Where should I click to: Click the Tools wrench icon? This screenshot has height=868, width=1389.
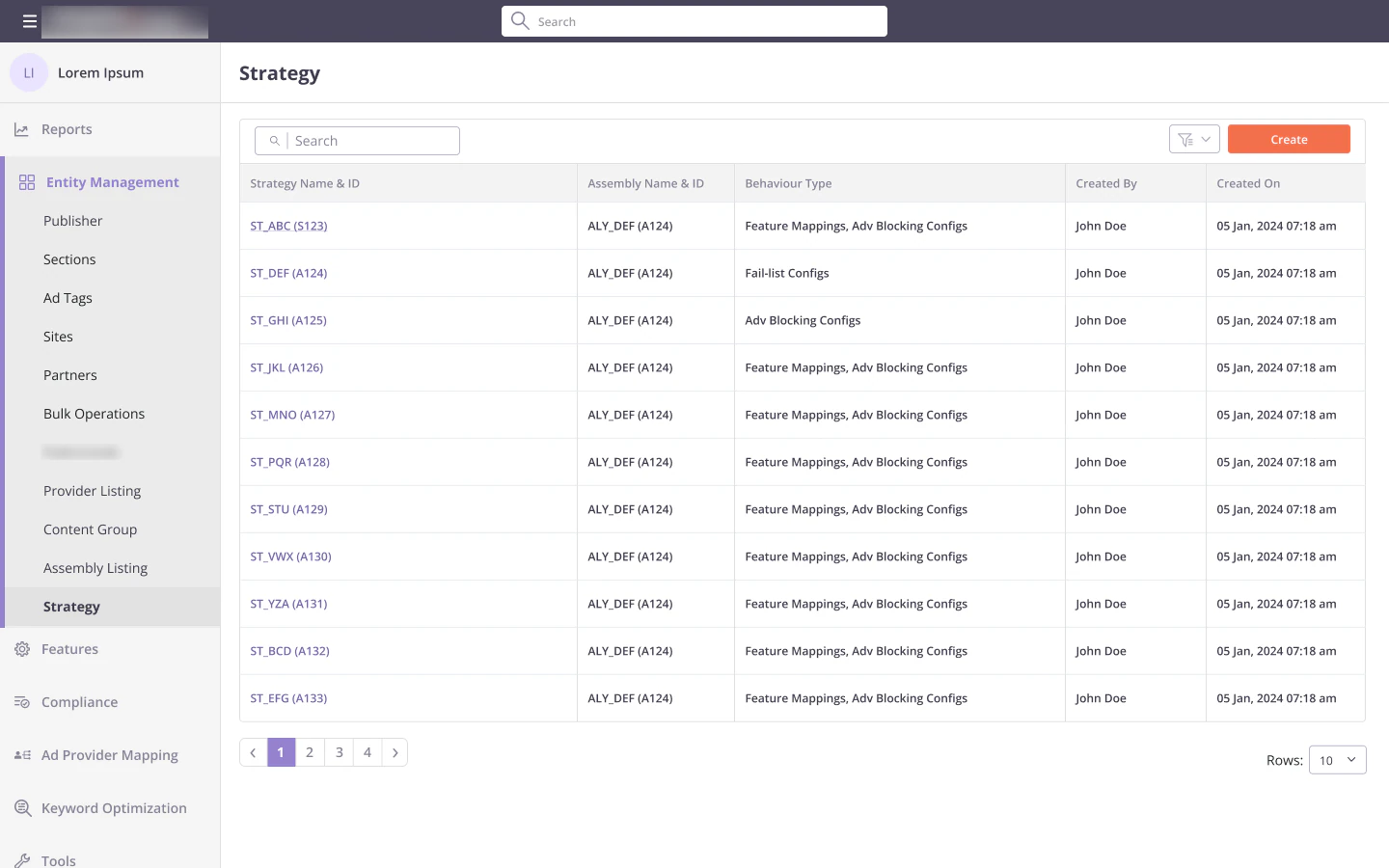pyautogui.click(x=22, y=860)
